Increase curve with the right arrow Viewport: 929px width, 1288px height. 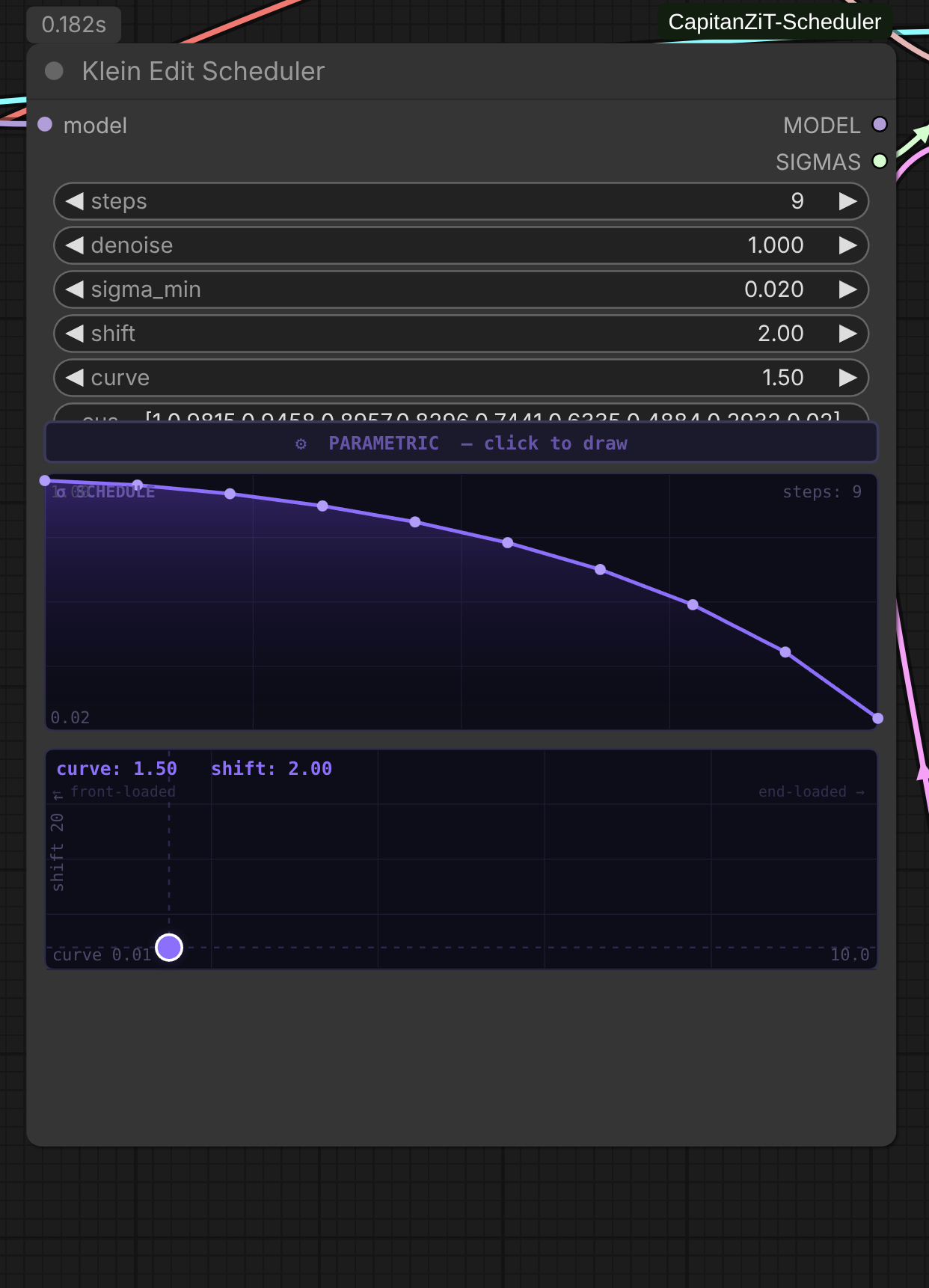pos(847,378)
